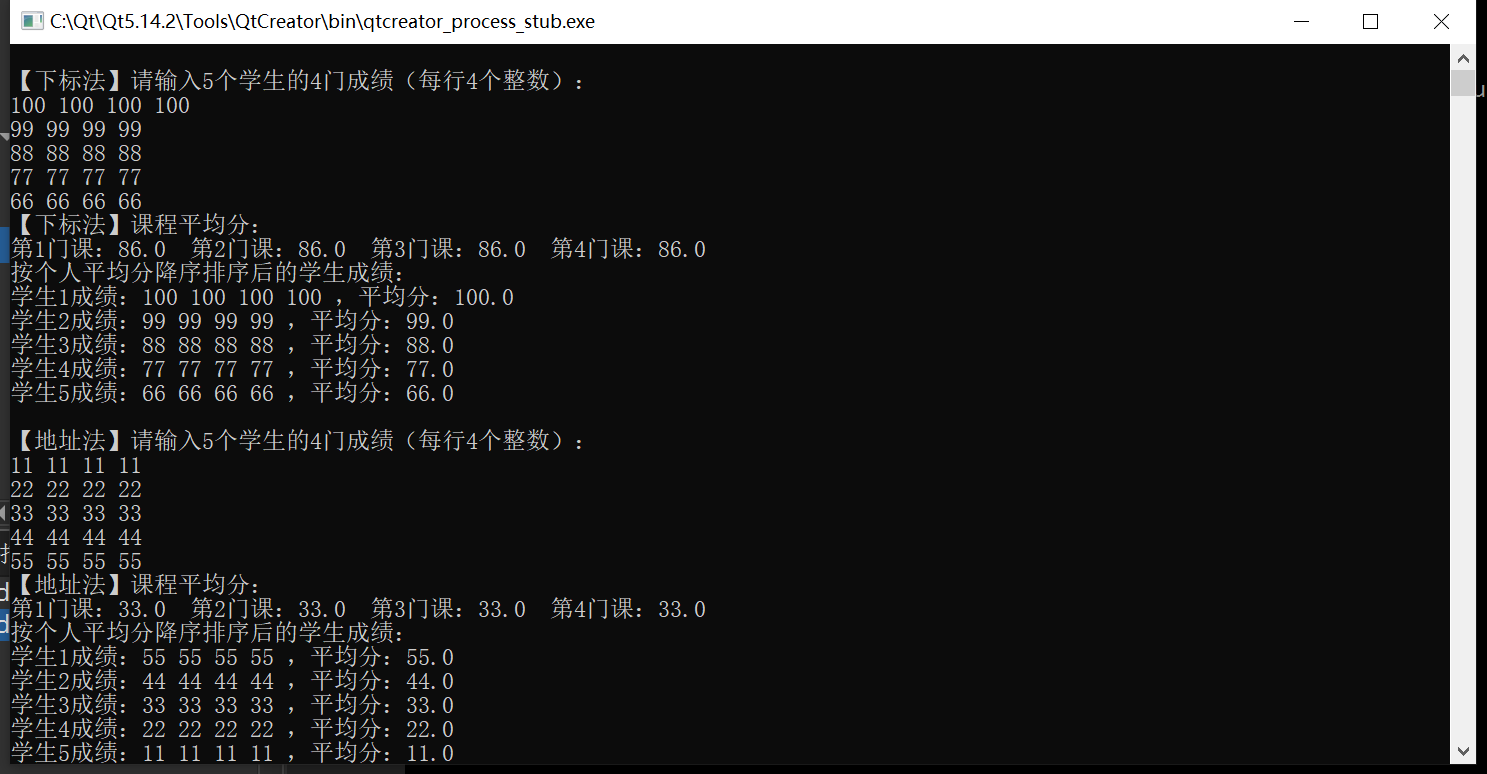Click the input line 33 33 33 33
This screenshot has height=774, width=1487.
(x=76, y=513)
